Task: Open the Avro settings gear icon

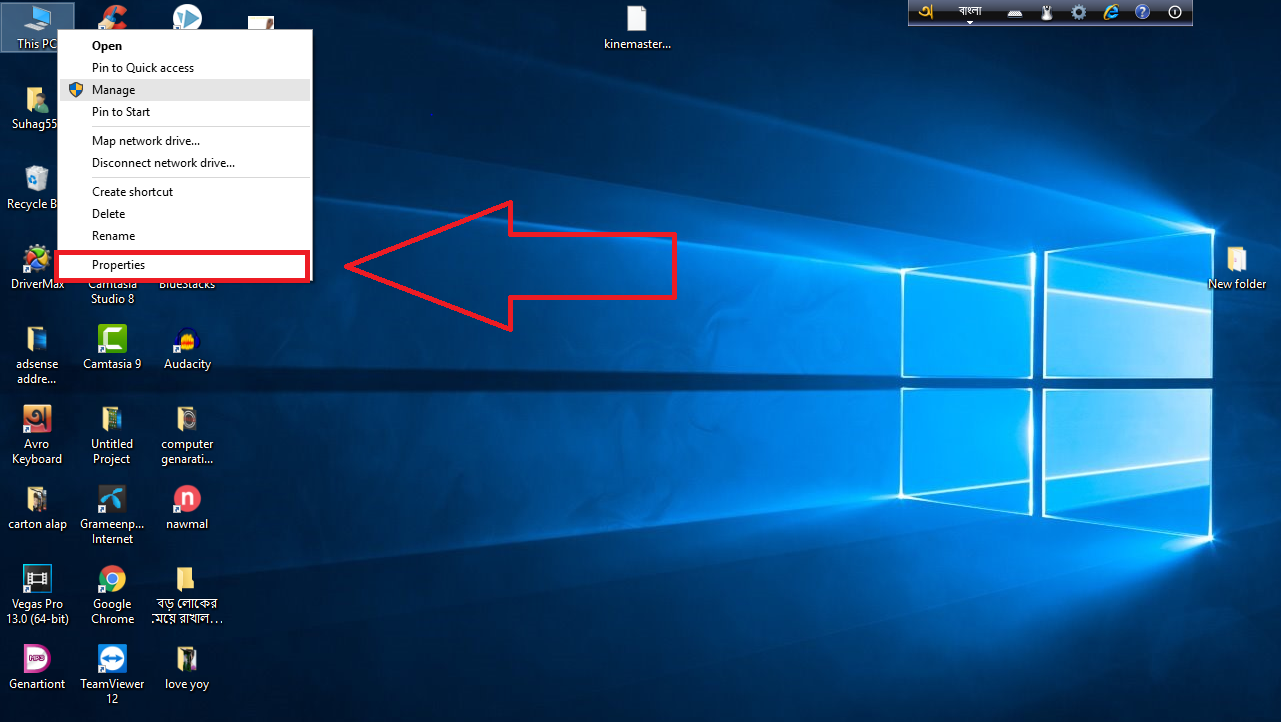Action: [x=1078, y=12]
